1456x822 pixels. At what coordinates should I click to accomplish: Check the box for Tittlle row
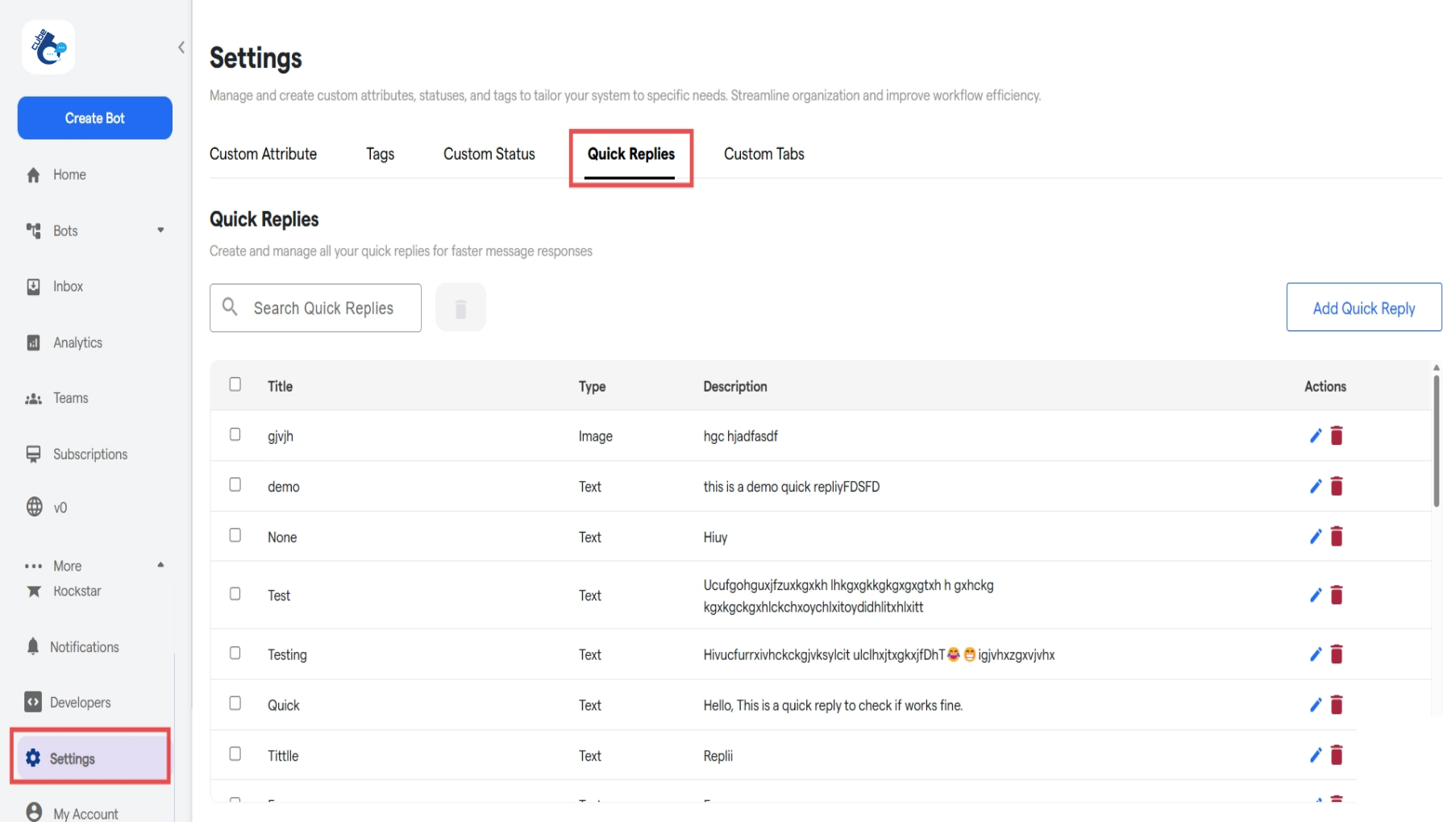point(235,753)
